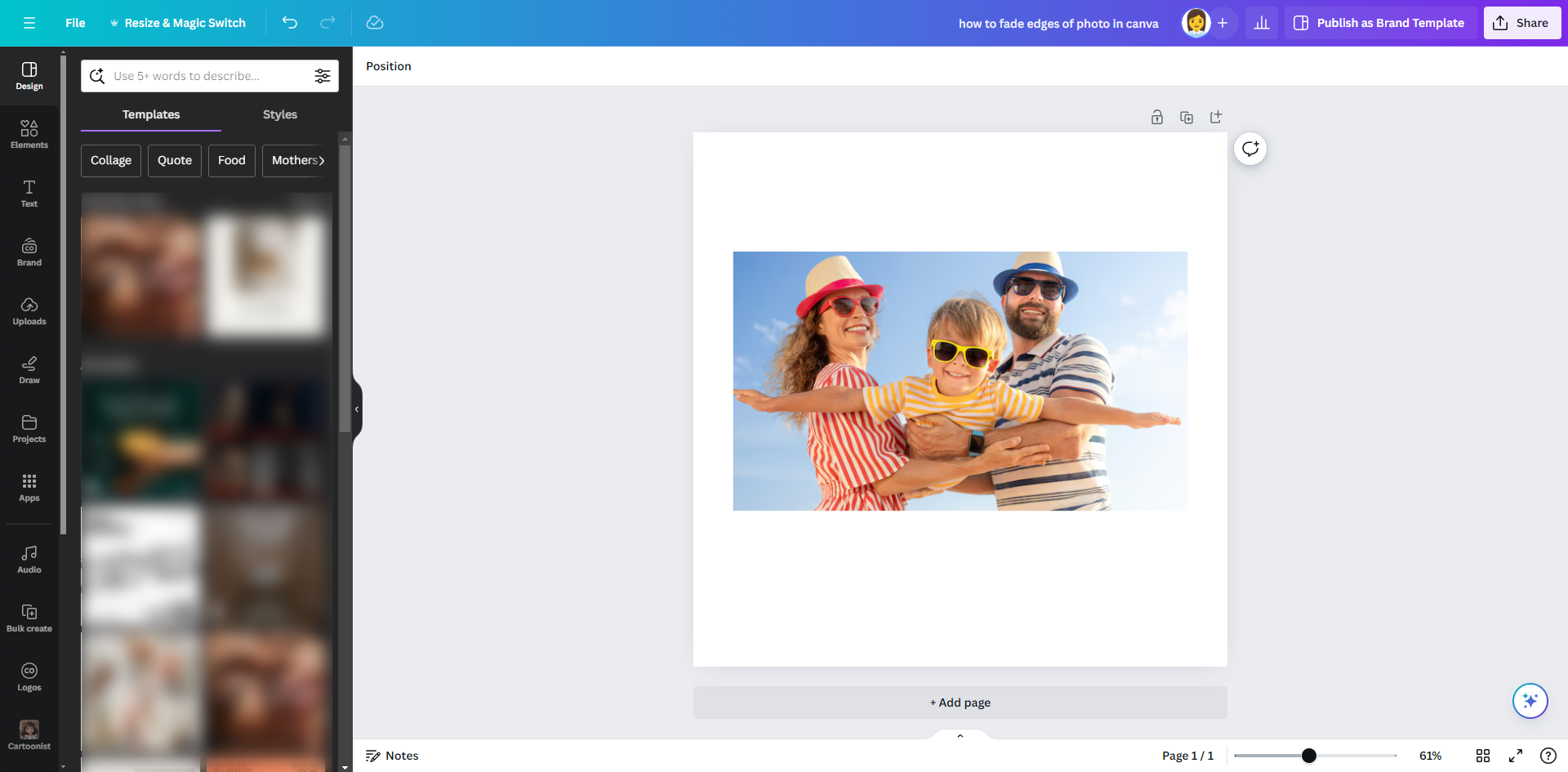
Task: Open the Cartoonist app
Action: (29, 735)
